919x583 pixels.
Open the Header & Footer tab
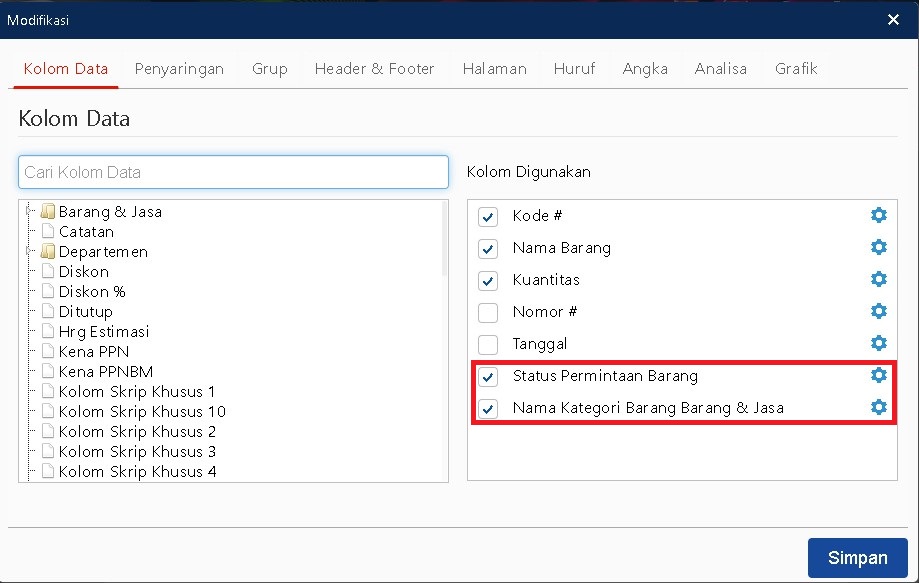[375, 69]
